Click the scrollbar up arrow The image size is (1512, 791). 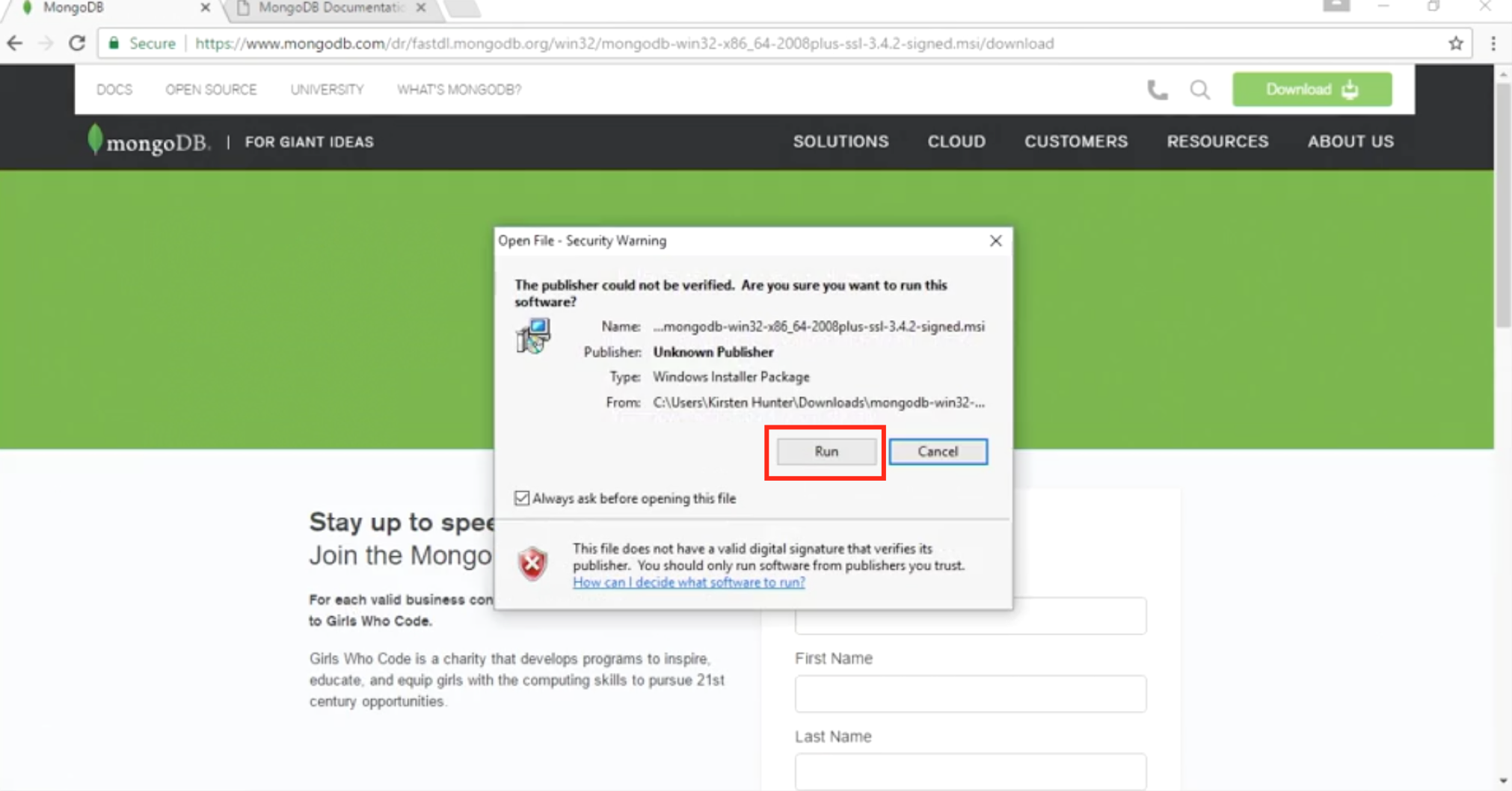(x=1503, y=74)
